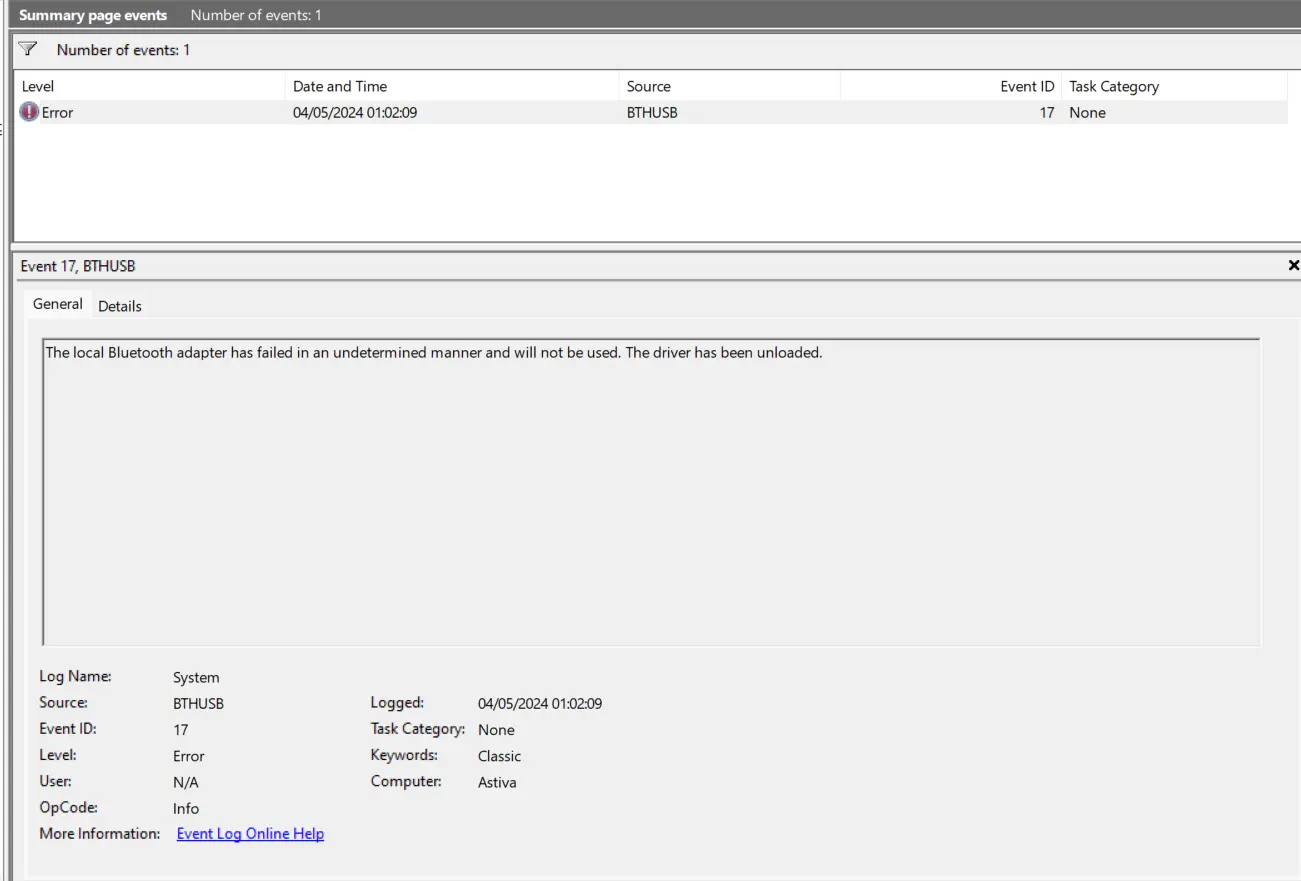Click the Source value BTHUSB in details

[x=198, y=703]
